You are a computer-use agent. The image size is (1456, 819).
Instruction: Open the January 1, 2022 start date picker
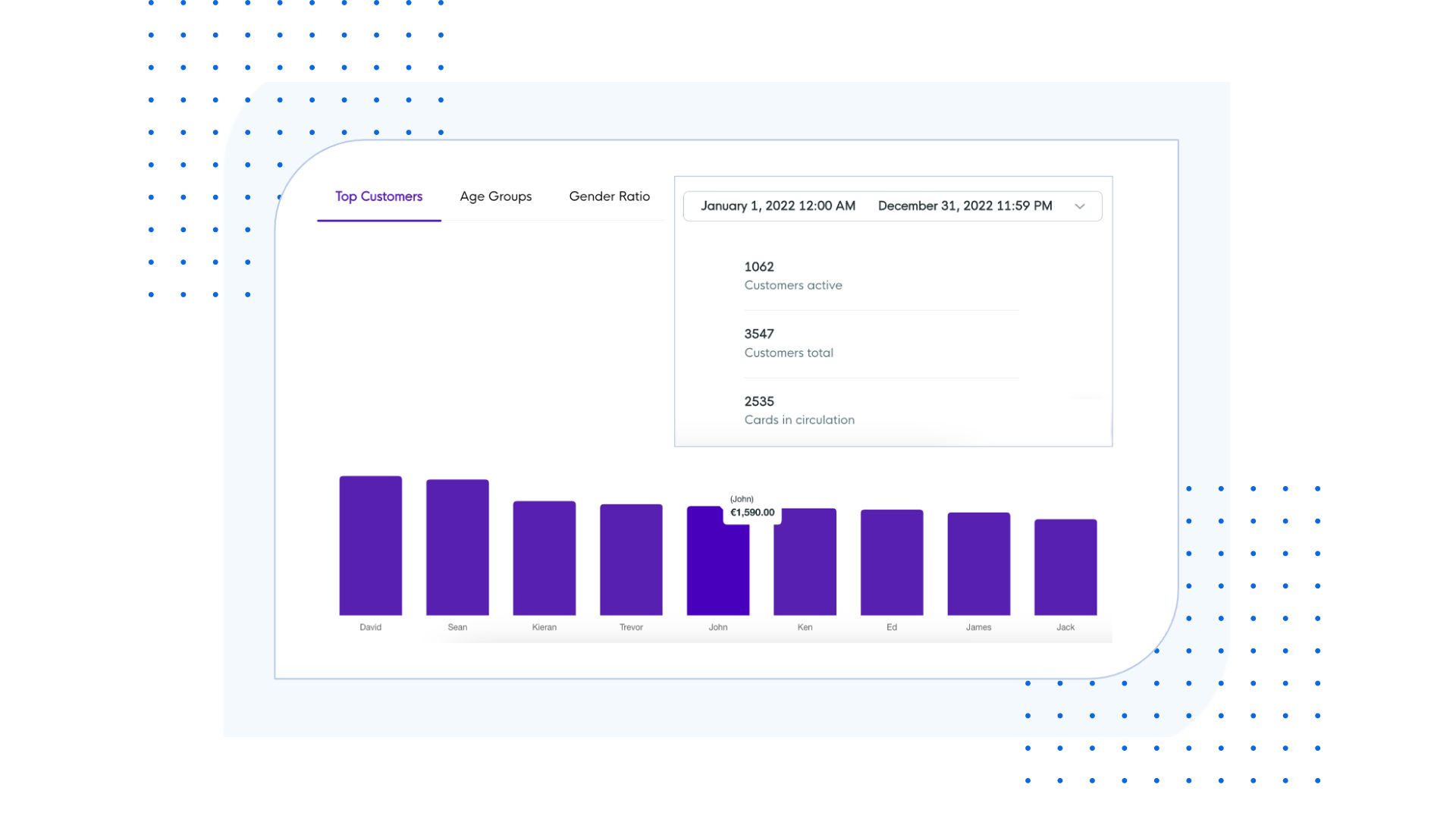click(x=778, y=206)
